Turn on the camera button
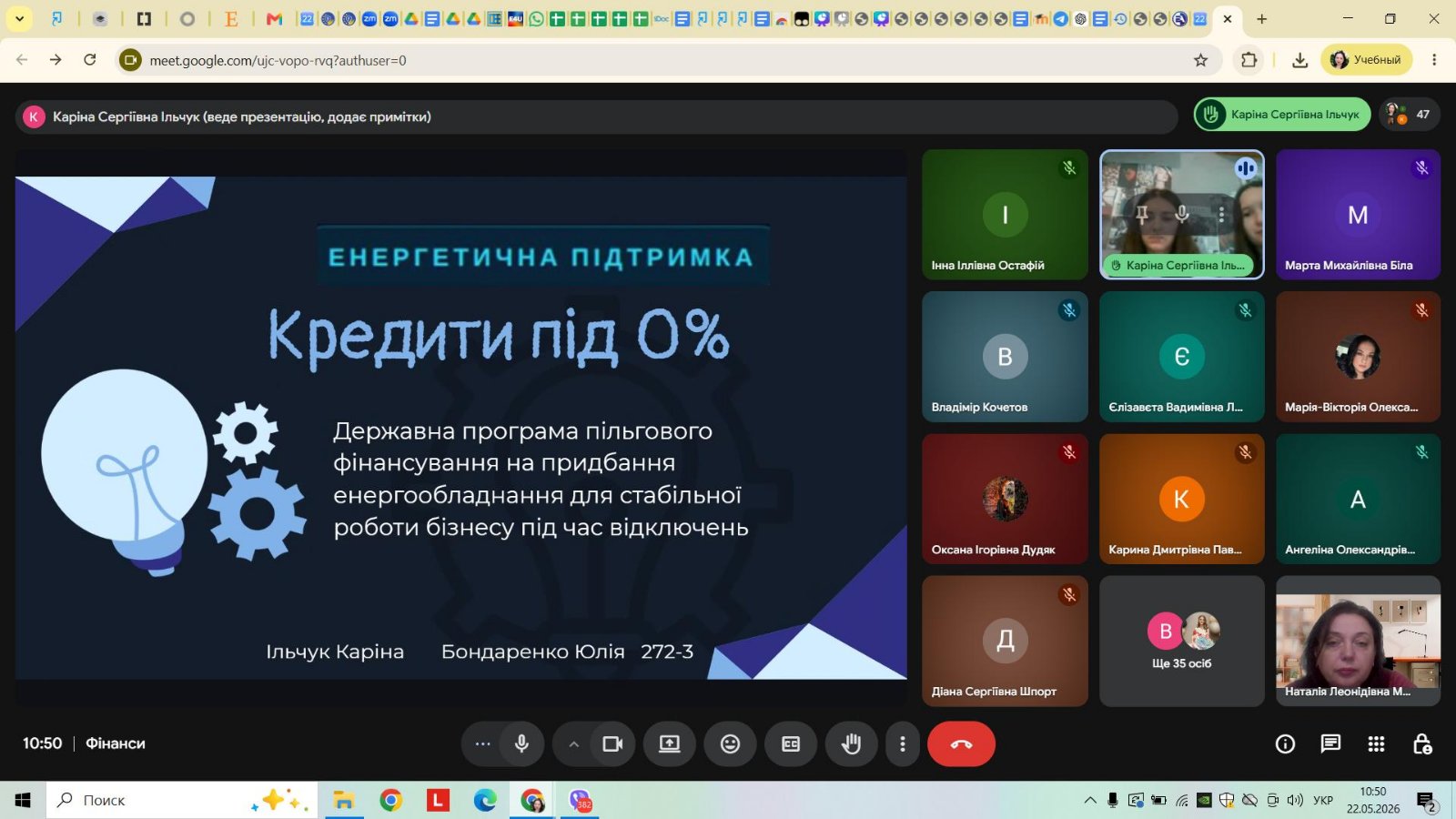This screenshot has height=819, width=1456. pos(612,744)
